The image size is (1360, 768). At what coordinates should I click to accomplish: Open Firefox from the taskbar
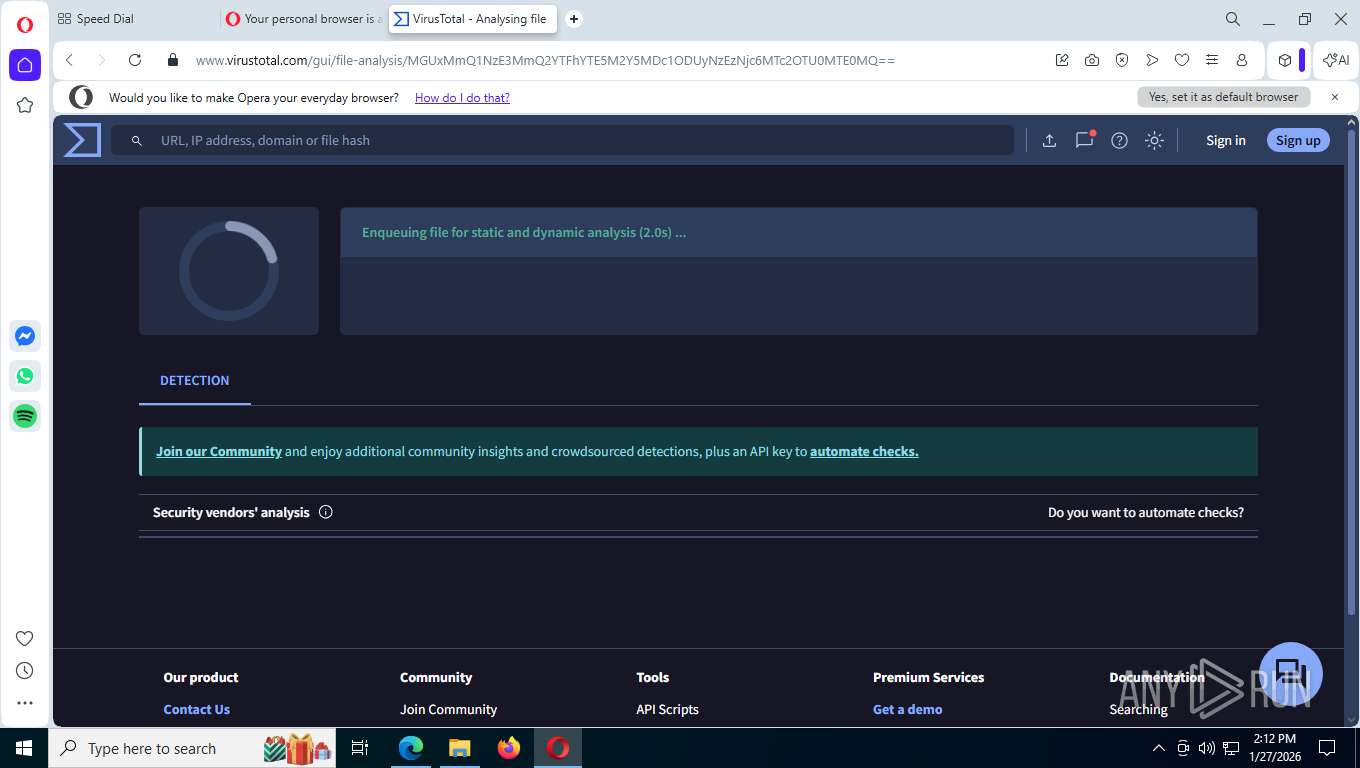509,748
